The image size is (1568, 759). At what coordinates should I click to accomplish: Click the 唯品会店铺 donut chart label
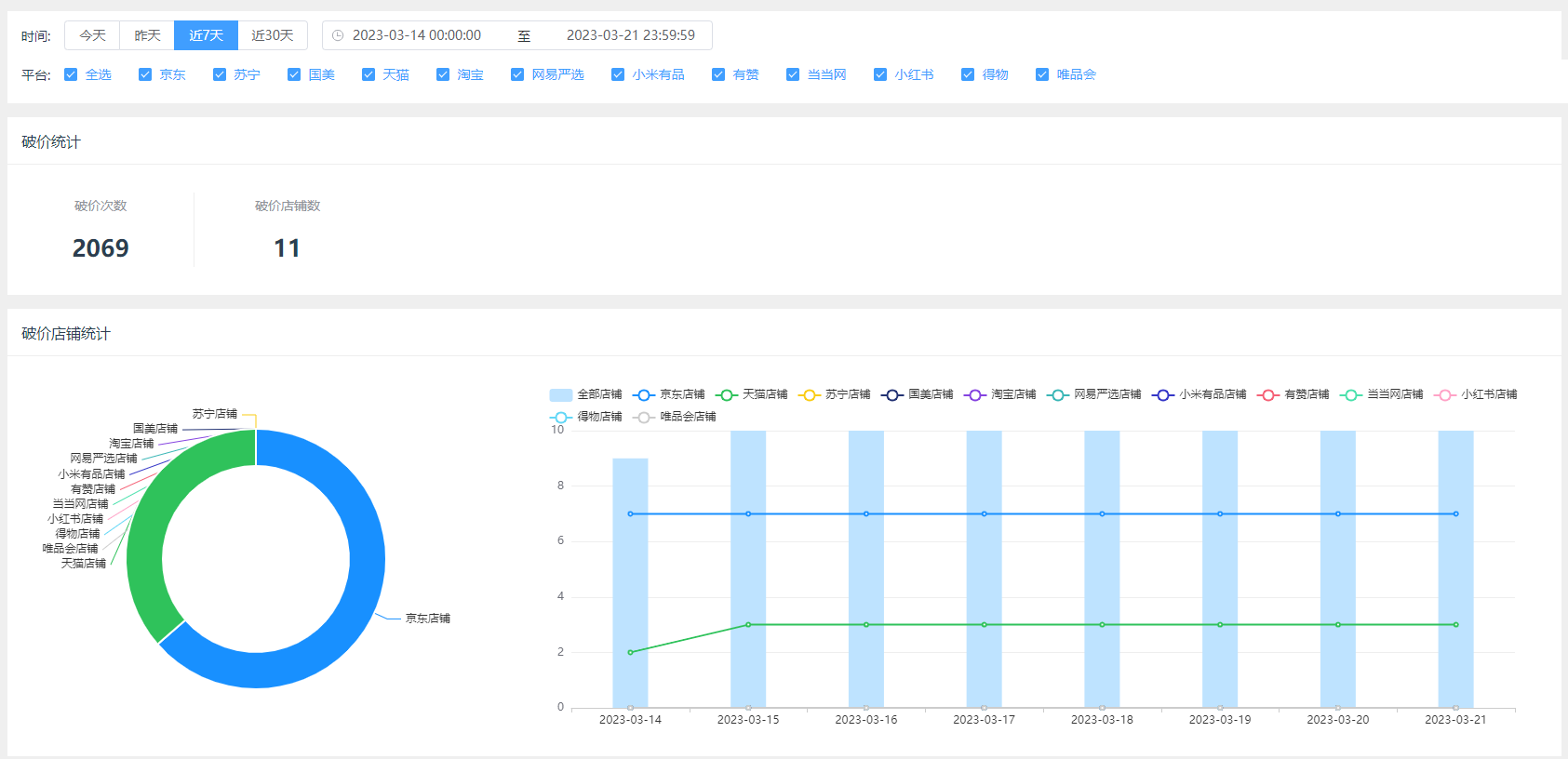(70, 549)
